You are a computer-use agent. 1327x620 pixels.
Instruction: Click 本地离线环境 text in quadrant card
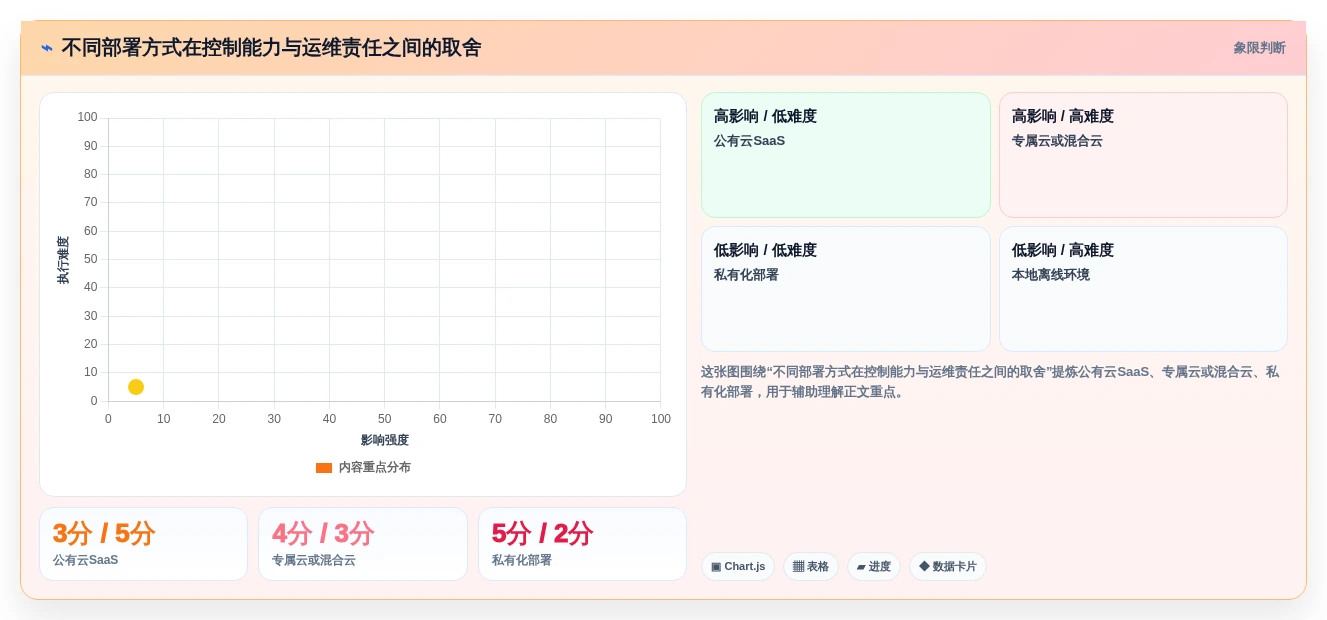click(1050, 275)
